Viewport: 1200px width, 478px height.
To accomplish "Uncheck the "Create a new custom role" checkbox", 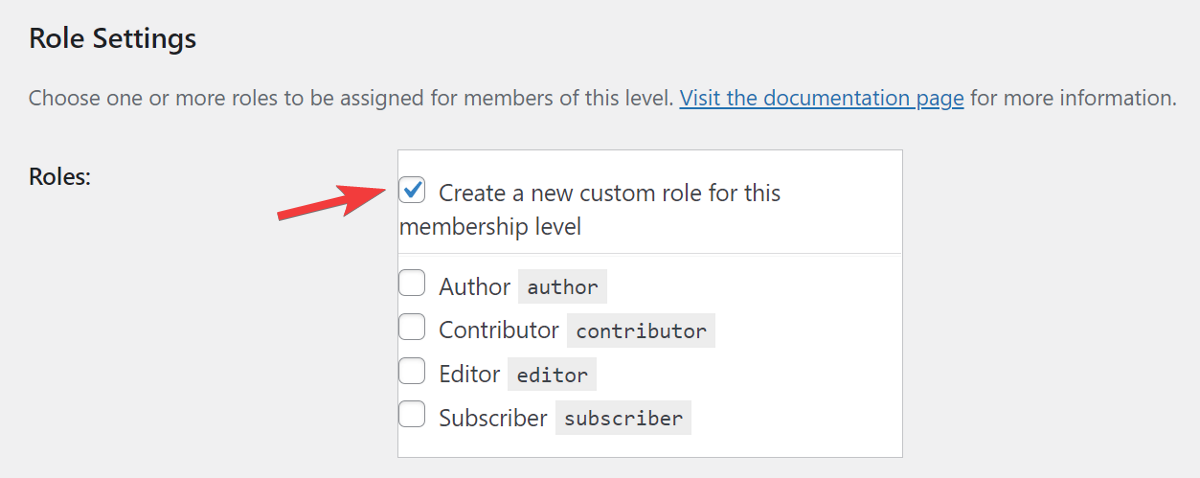I will 412,190.
